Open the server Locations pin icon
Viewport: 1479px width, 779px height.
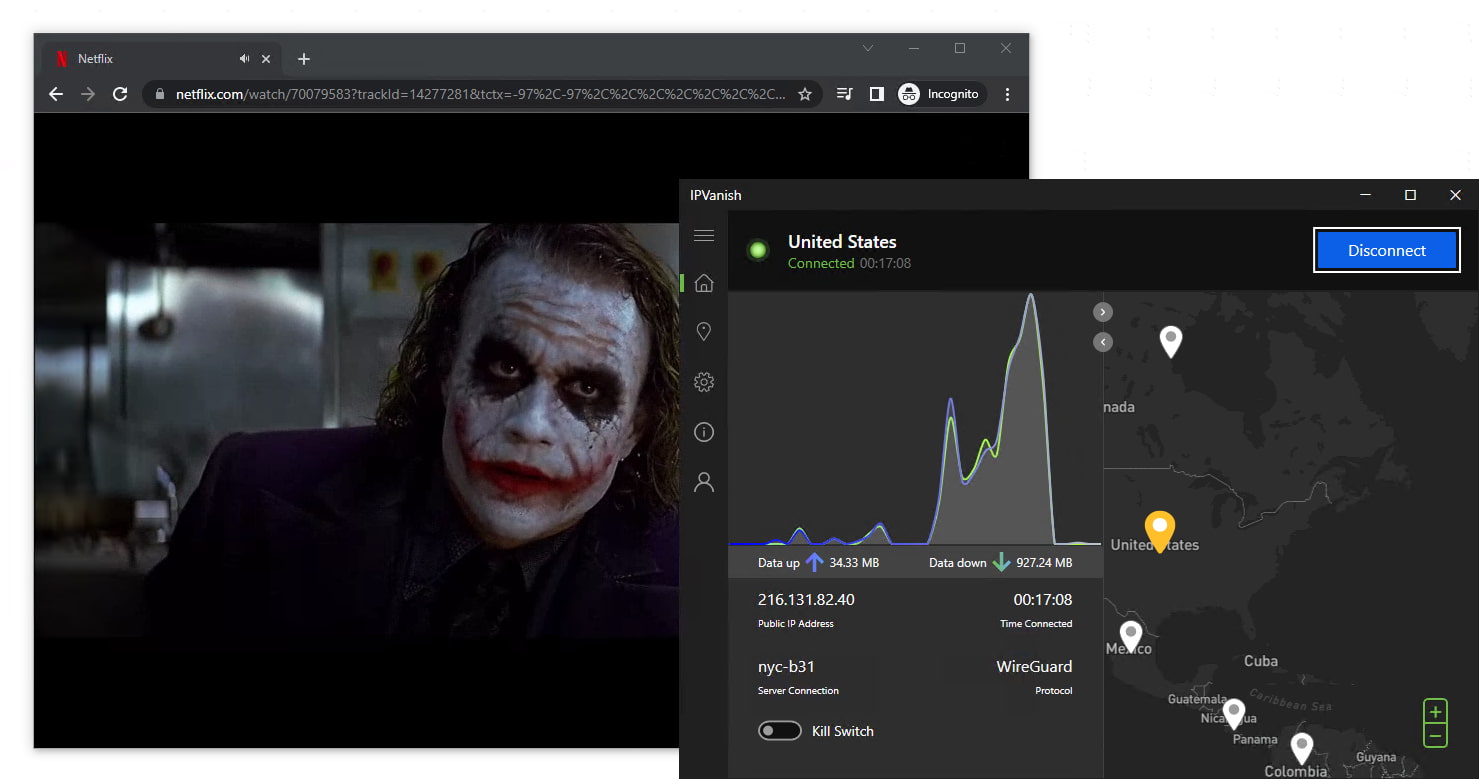704,331
